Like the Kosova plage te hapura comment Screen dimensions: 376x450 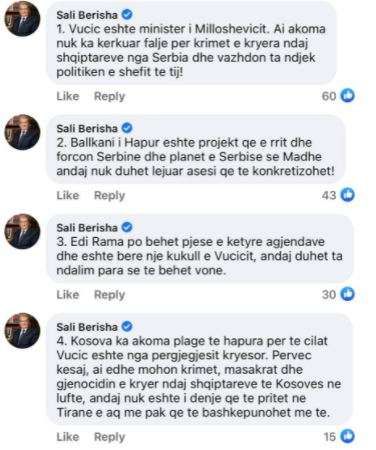[68, 436]
